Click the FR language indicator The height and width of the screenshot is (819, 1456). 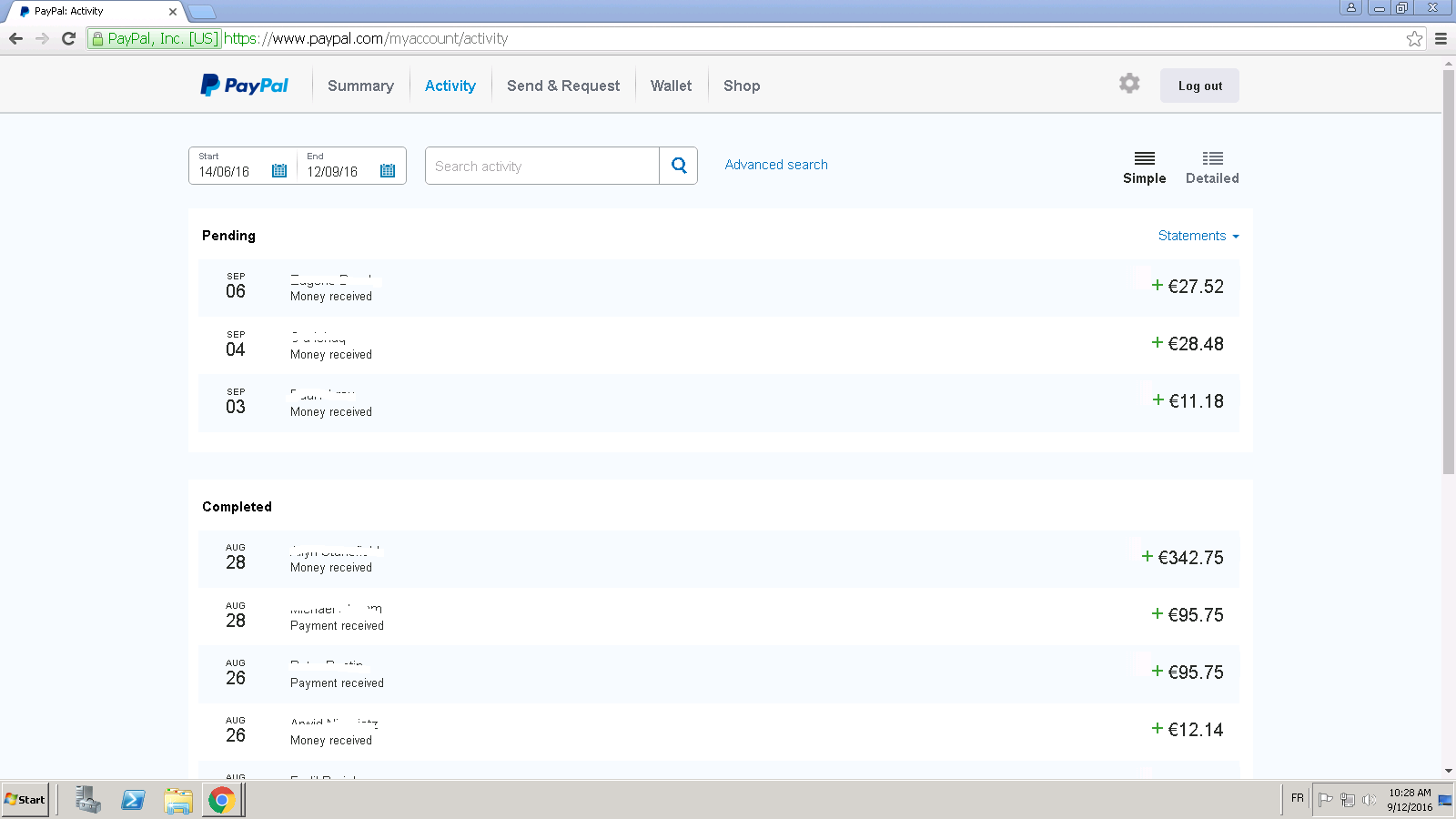pyautogui.click(x=1298, y=798)
